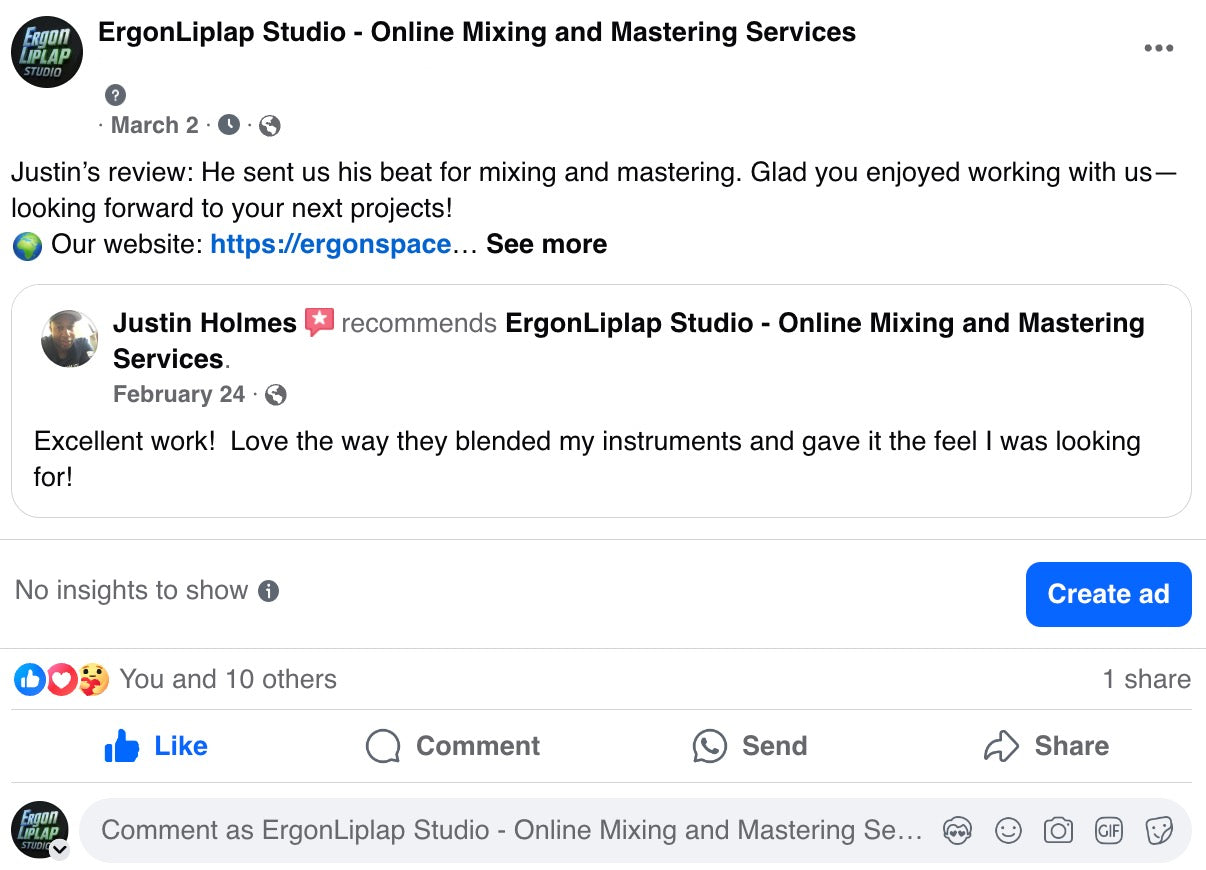Open the three-dots post options menu
This screenshot has height=870, width=1206.
pyautogui.click(x=1158, y=49)
